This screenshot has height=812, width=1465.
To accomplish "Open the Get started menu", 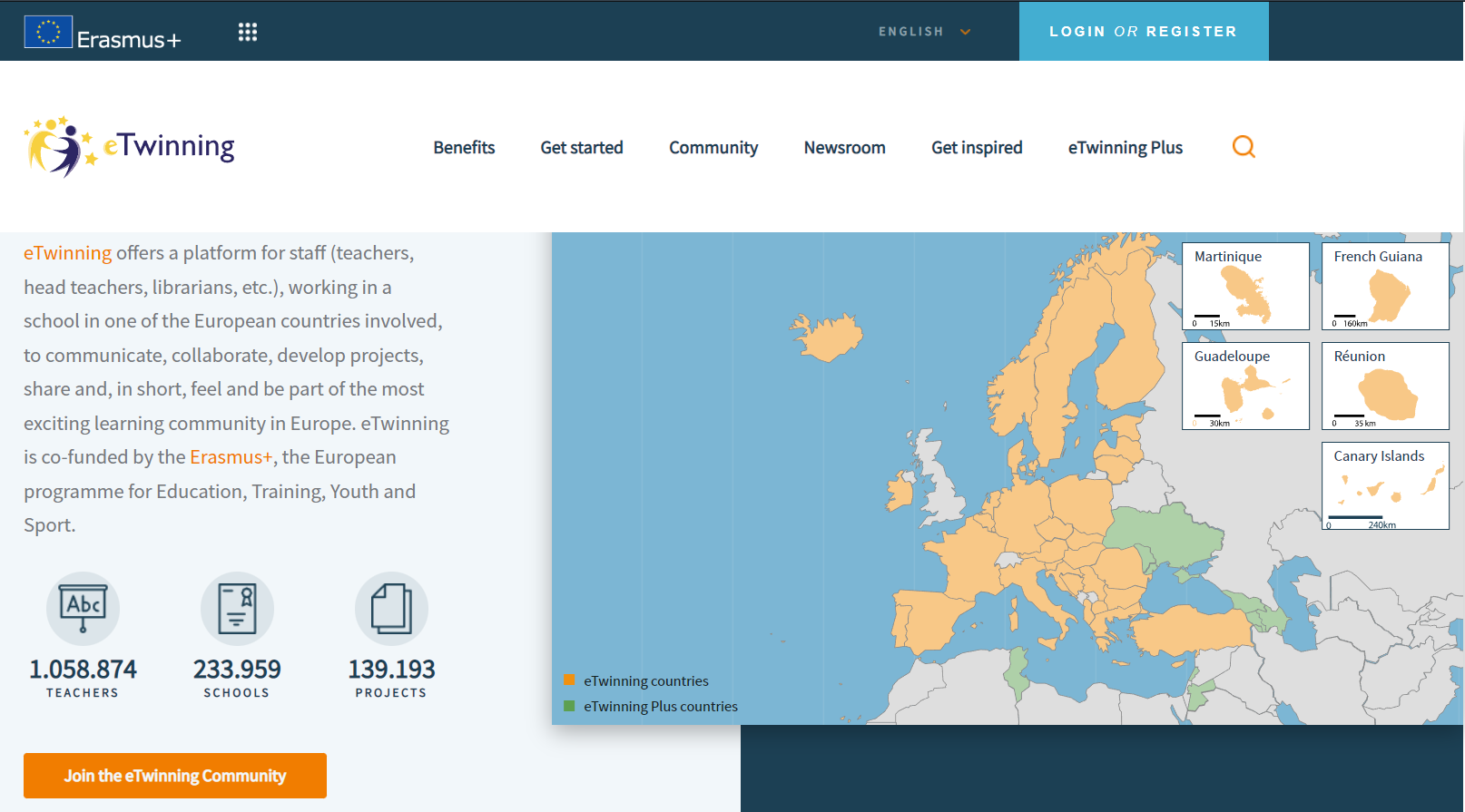I will pos(582,148).
